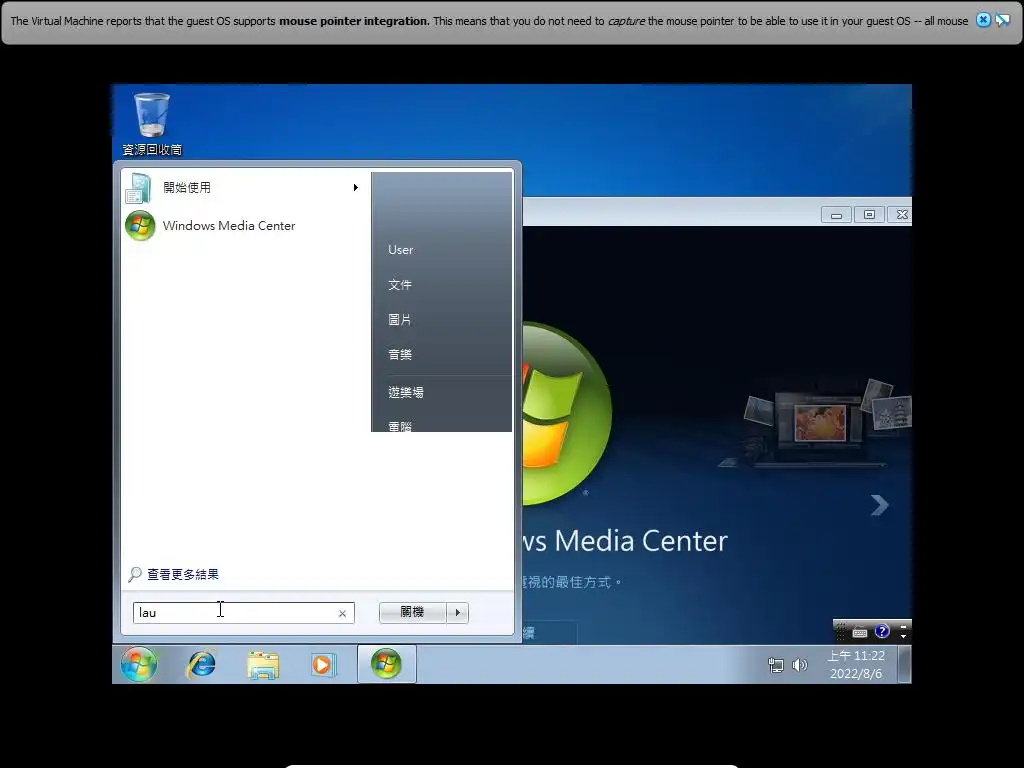Expand the 開始使用 submenu arrow
The height and width of the screenshot is (768, 1024).
tap(355, 187)
